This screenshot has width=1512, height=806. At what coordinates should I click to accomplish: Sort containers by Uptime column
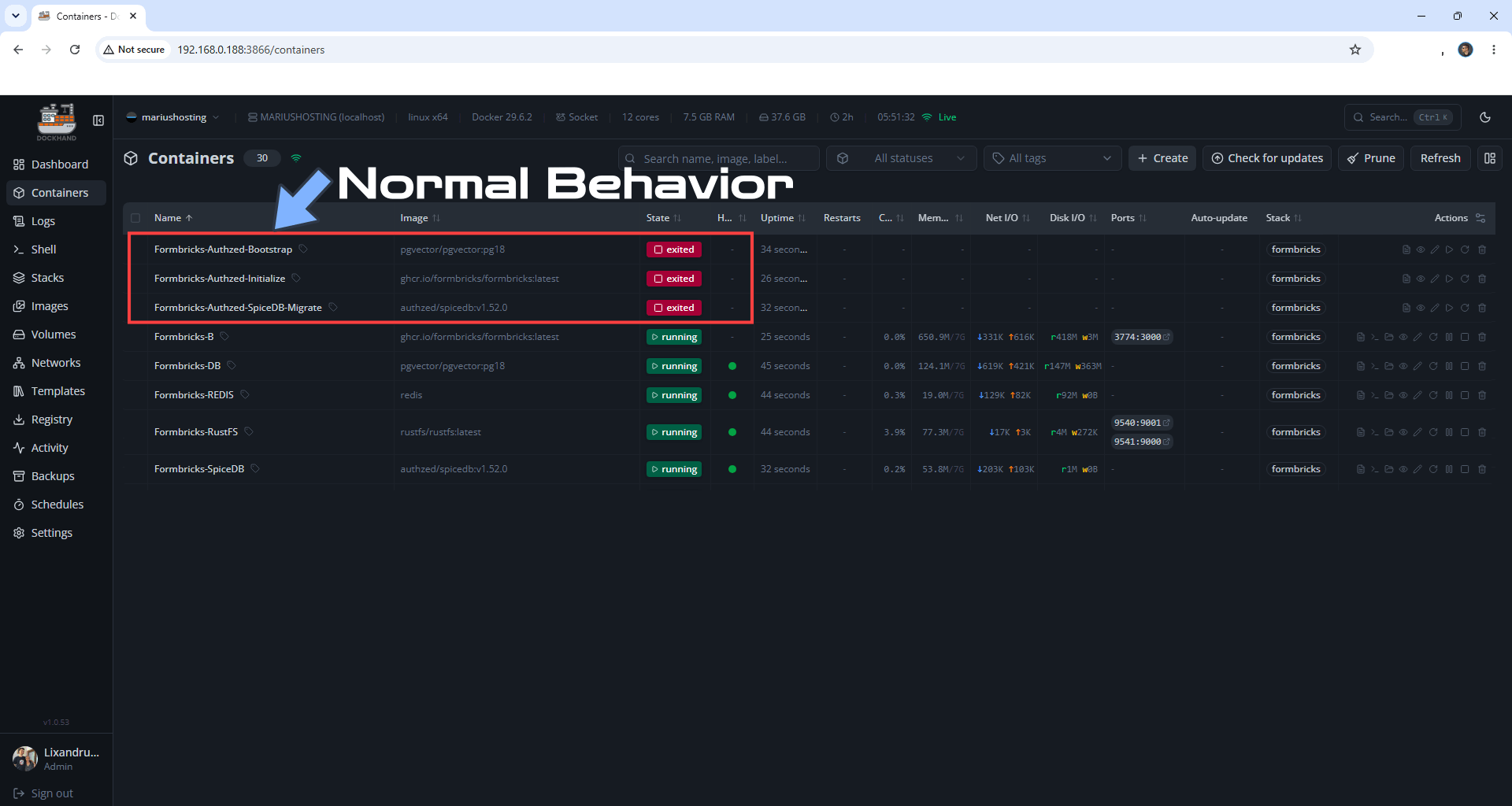[783, 218]
